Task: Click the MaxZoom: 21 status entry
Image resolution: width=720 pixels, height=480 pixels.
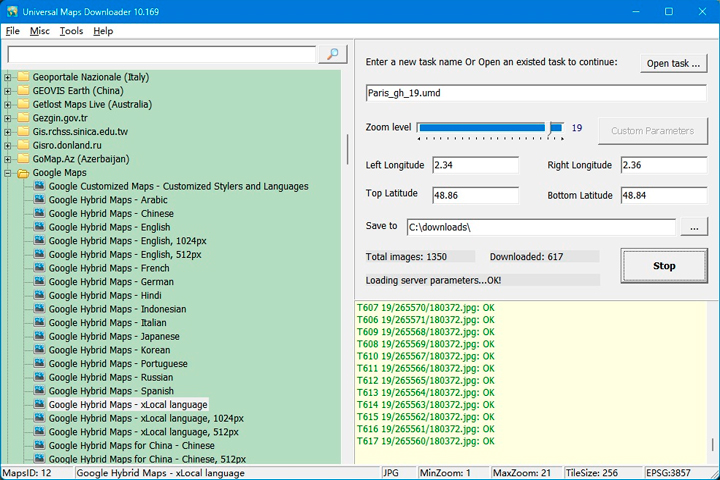Action: (x=522, y=473)
